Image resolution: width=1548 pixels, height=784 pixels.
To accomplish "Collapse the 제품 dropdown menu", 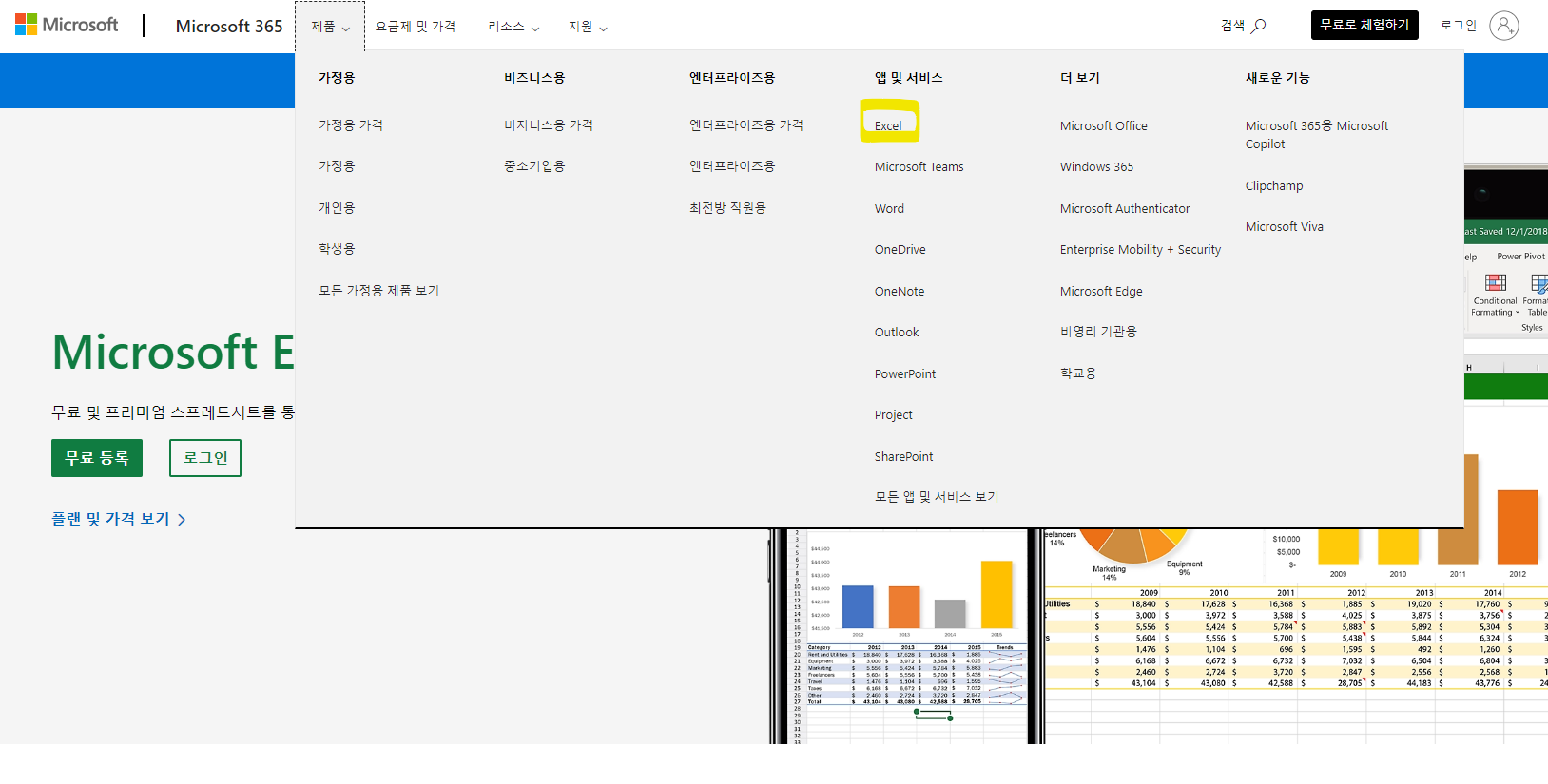I will pos(330,27).
